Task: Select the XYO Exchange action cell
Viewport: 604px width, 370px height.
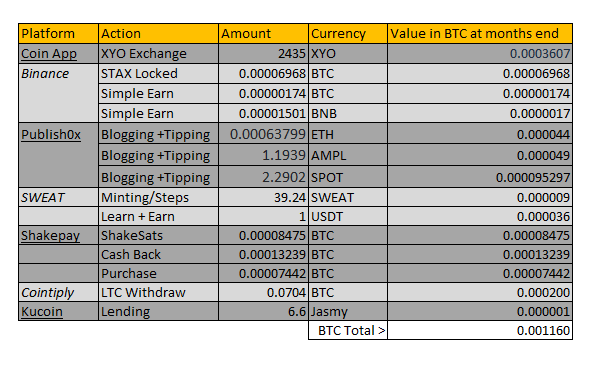Action: click(158, 54)
